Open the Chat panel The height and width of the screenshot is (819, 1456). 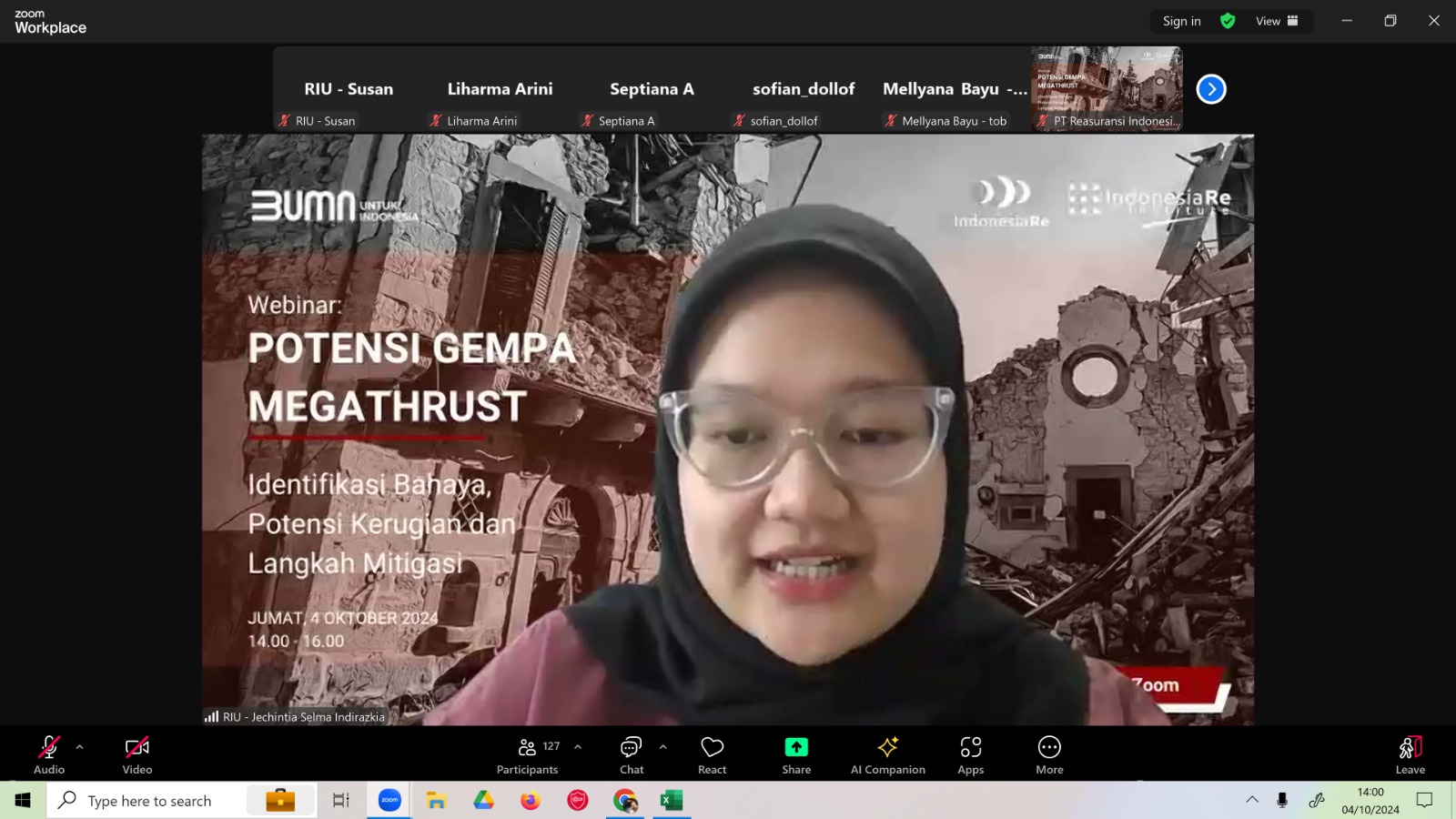pyautogui.click(x=632, y=755)
